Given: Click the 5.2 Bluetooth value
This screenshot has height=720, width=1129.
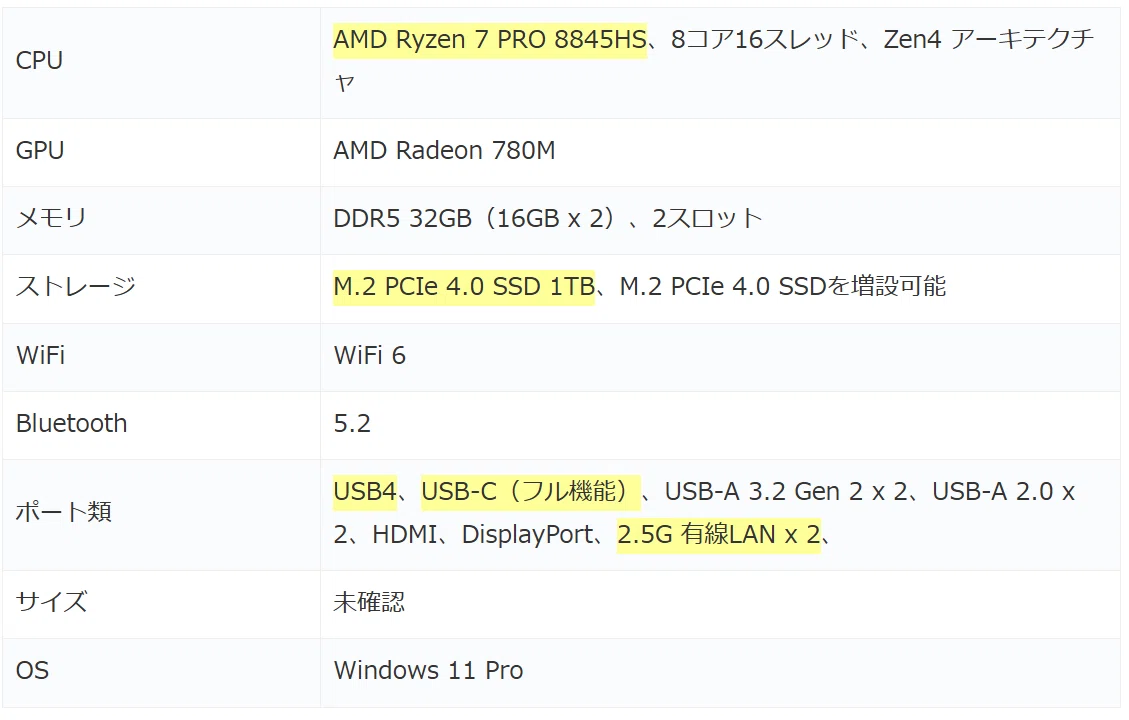Looking at the screenshot, I should click(x=352, y=423).
